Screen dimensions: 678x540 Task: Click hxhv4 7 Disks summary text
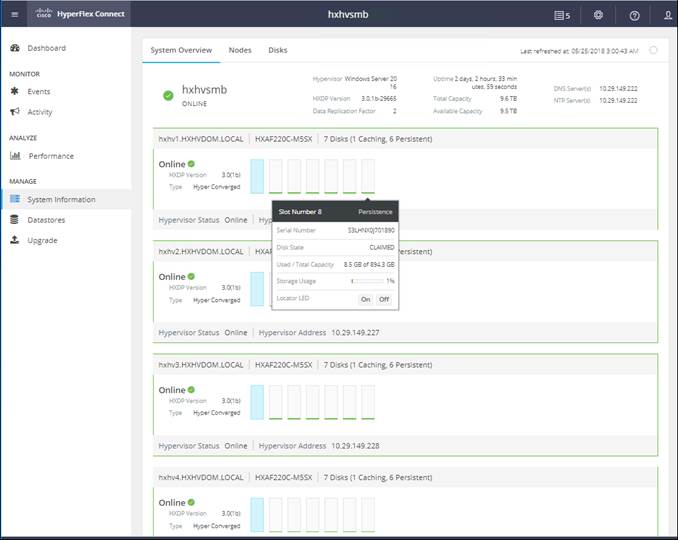coord(378,477)
